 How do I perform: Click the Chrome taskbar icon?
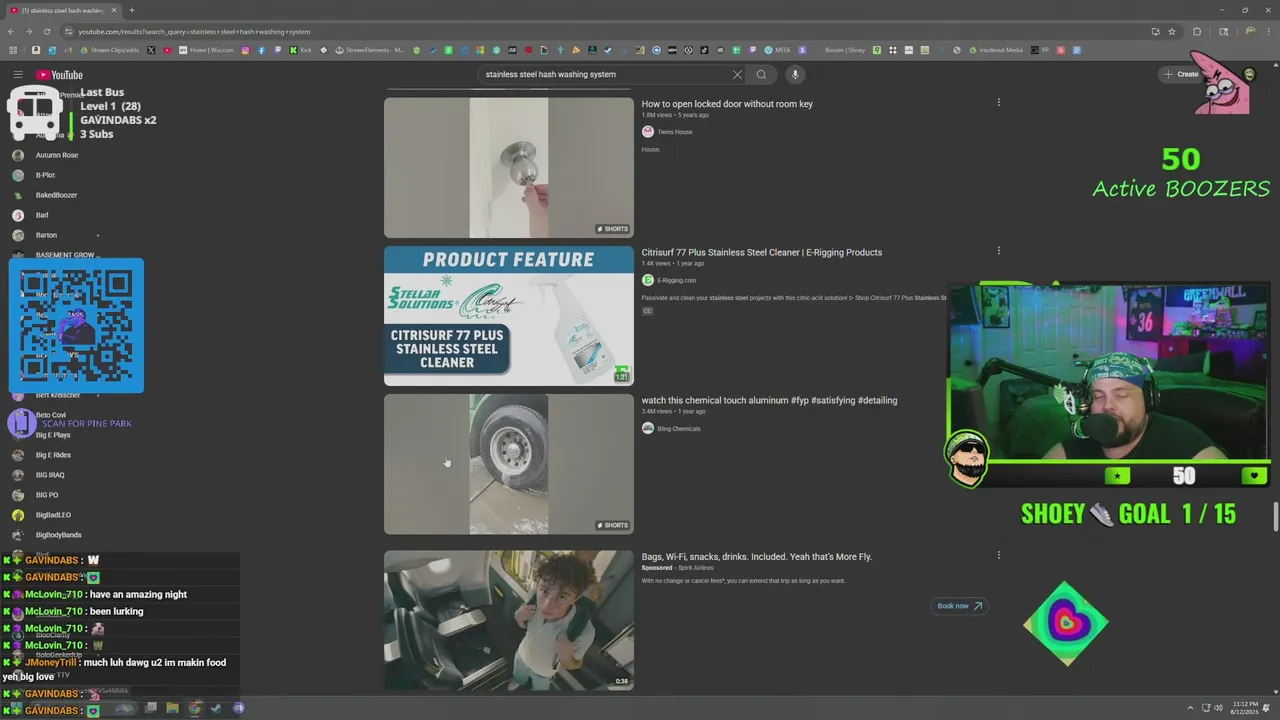[194, 708]
